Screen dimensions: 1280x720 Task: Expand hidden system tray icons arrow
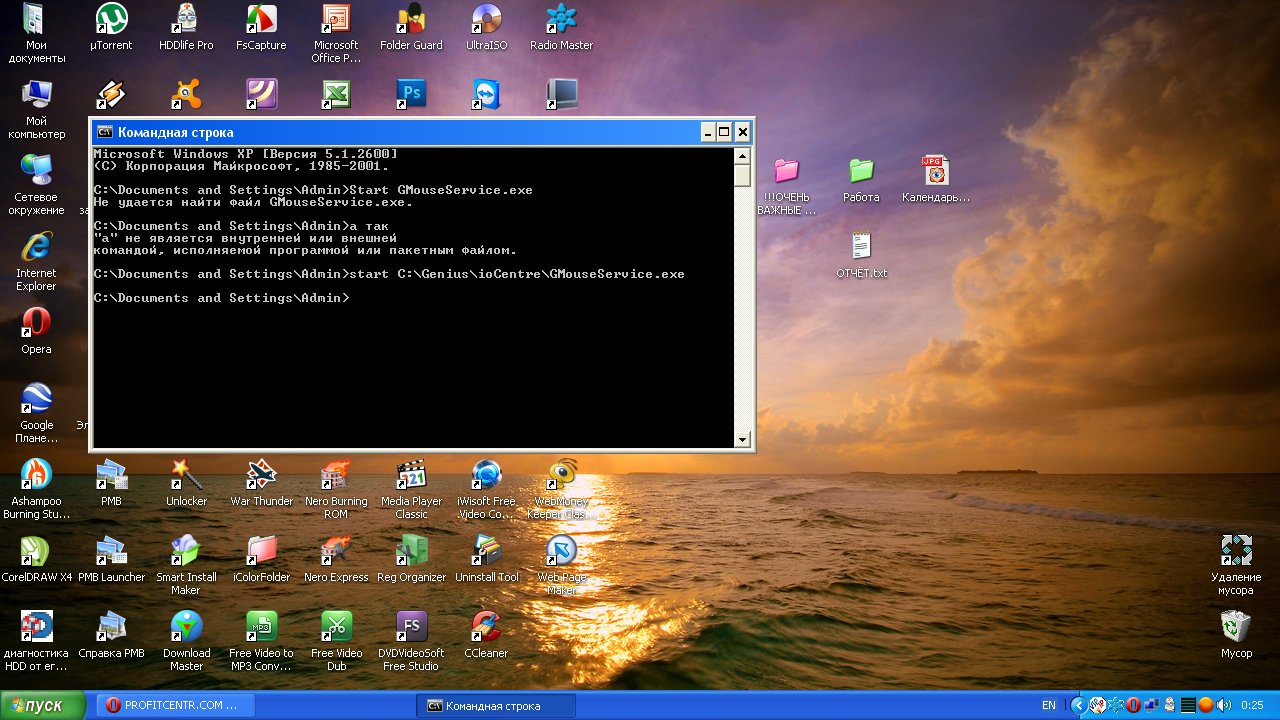1078,705
